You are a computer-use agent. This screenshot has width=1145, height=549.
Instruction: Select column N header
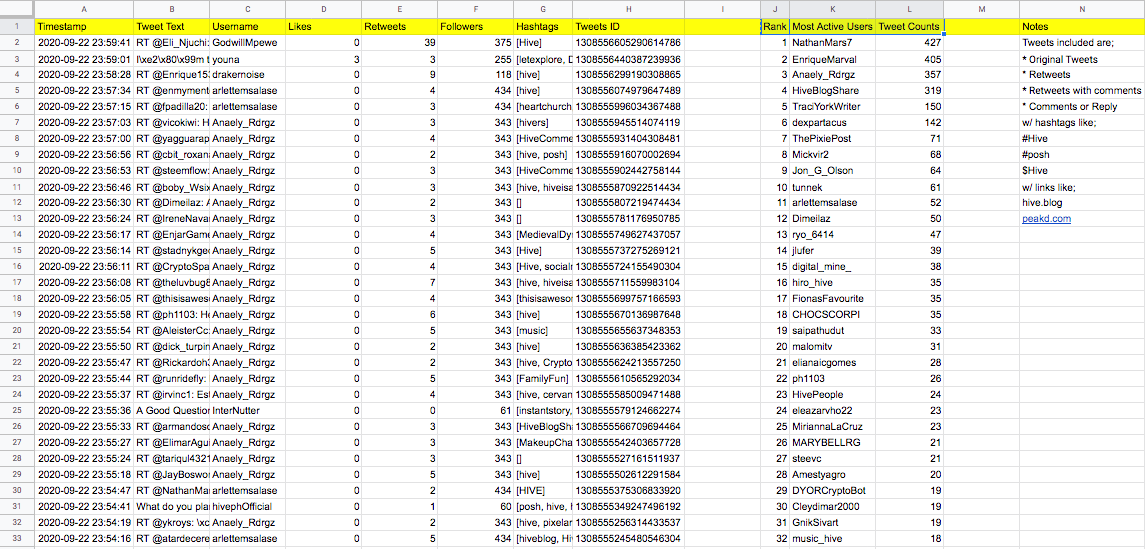[x=1082, y=9]
